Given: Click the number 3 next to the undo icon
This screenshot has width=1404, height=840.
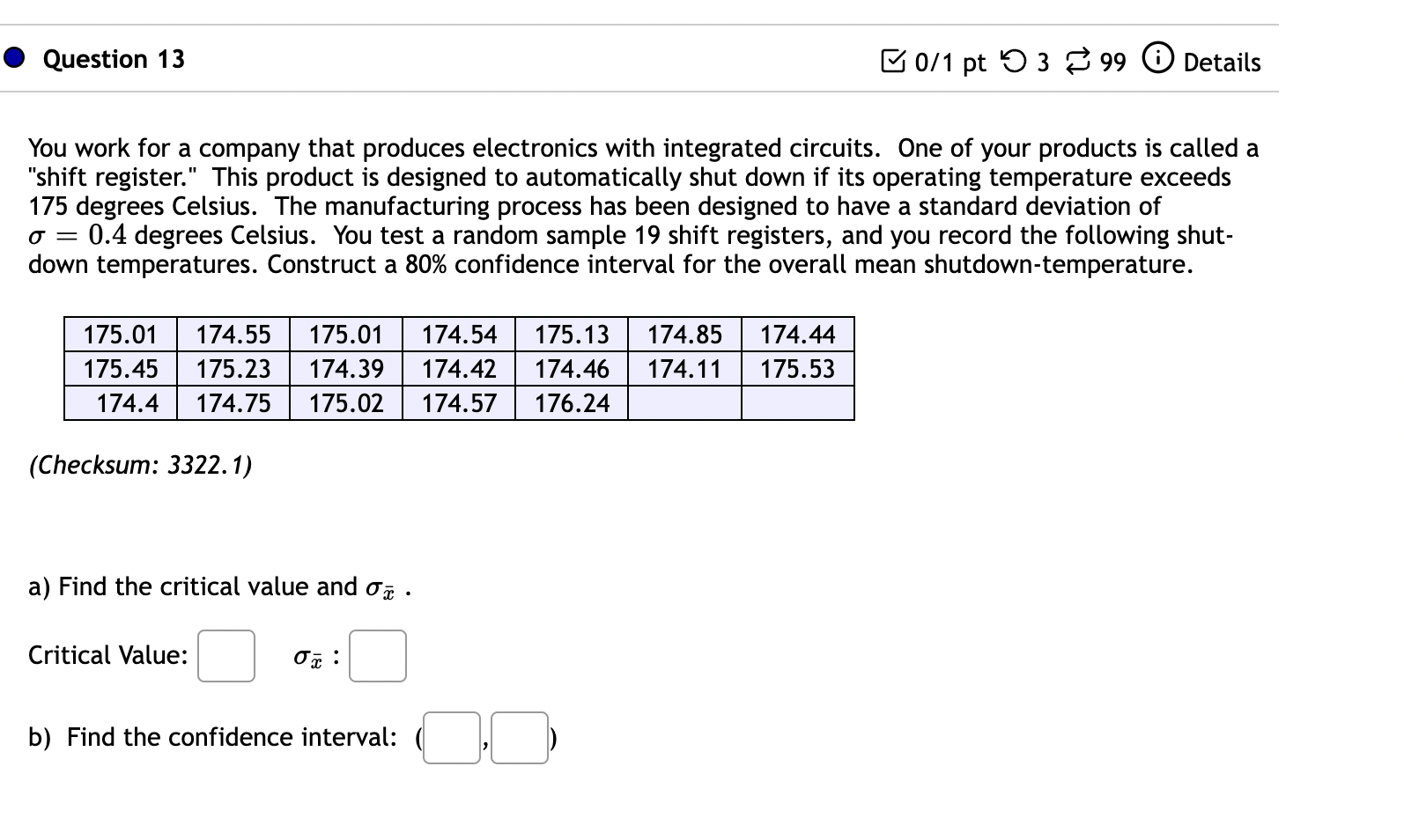Looking at the screenshot, I should pyautogui.click(x=1044, y=62).
